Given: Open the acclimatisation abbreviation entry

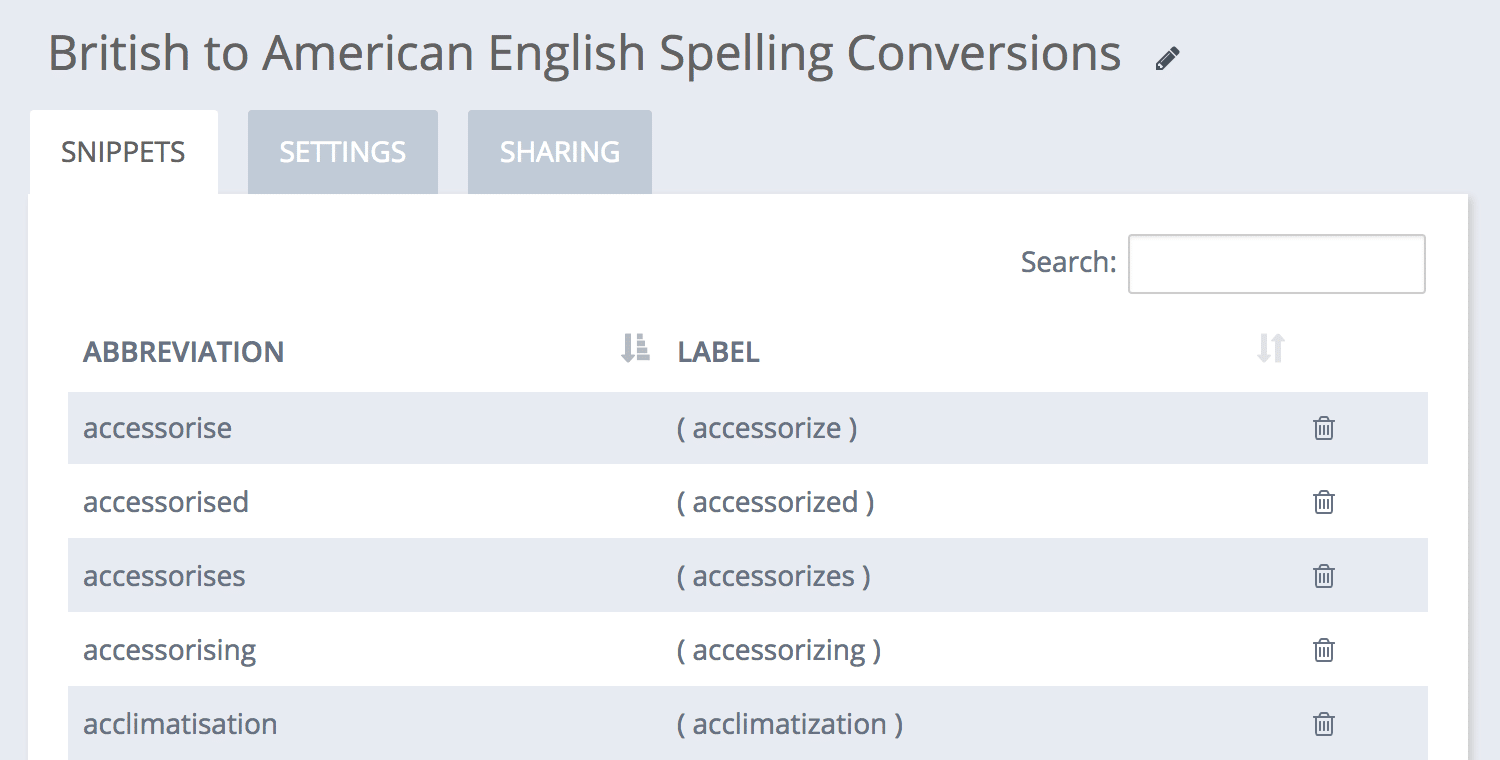Looking at the screenshot, I should click(x=180, y=724).
